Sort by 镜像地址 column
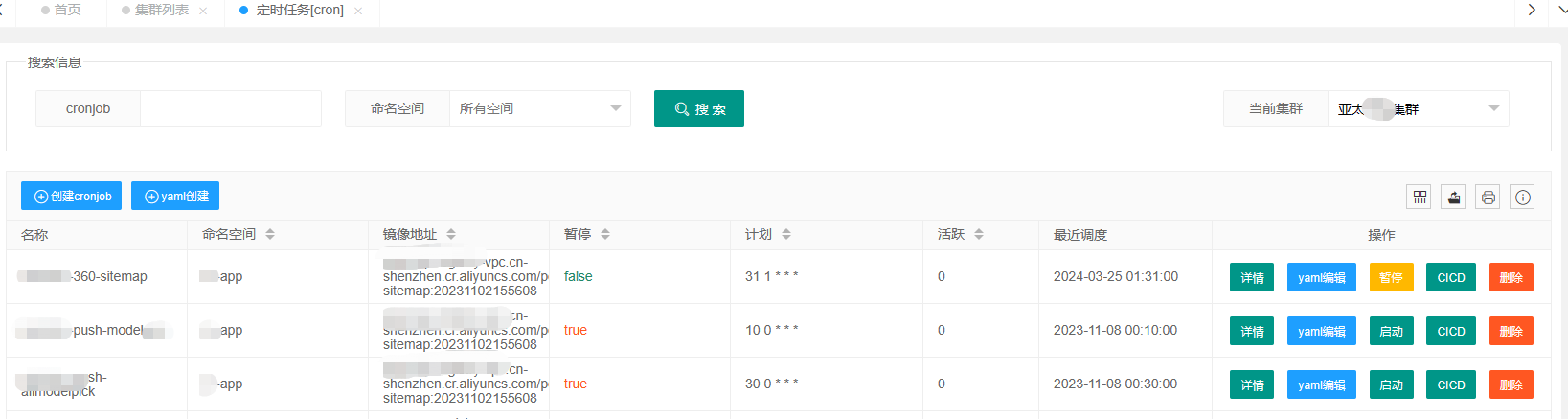The height and width of the screenshot is (419, 1568). (x=451, y=234)
